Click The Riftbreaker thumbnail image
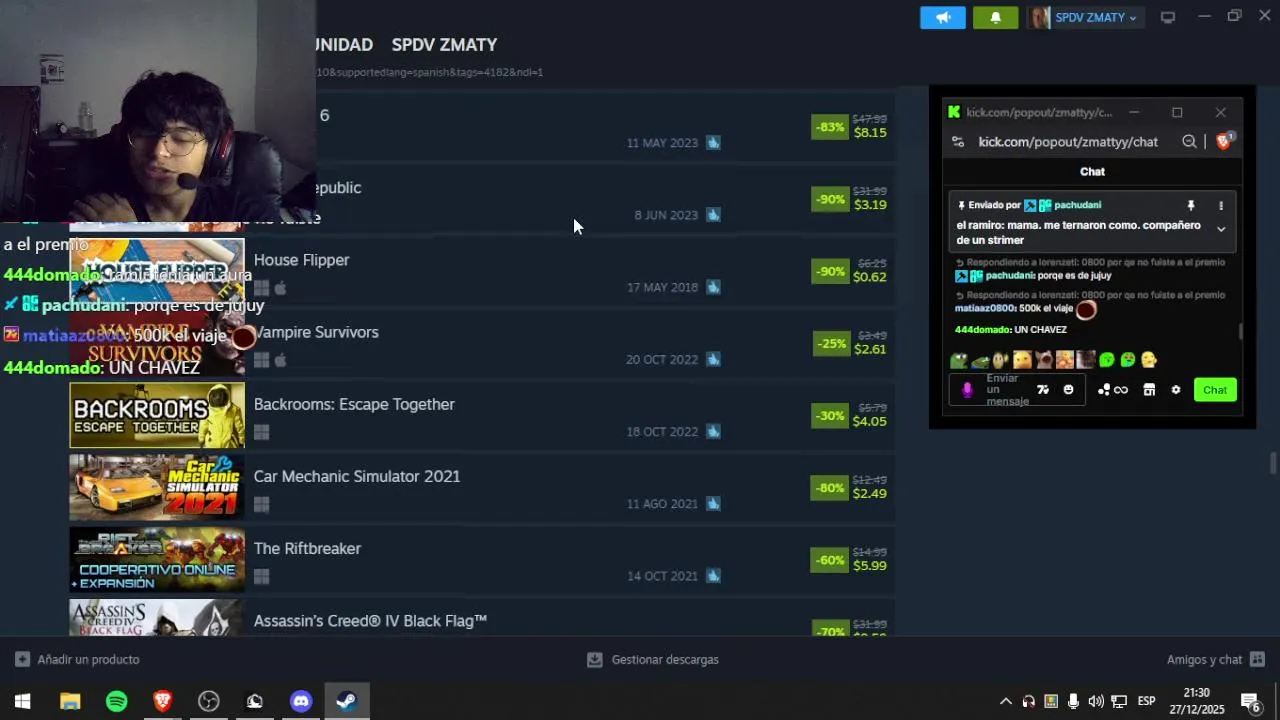The width and height of the screenshot is (1280, 720). click(x=157, y=559)
